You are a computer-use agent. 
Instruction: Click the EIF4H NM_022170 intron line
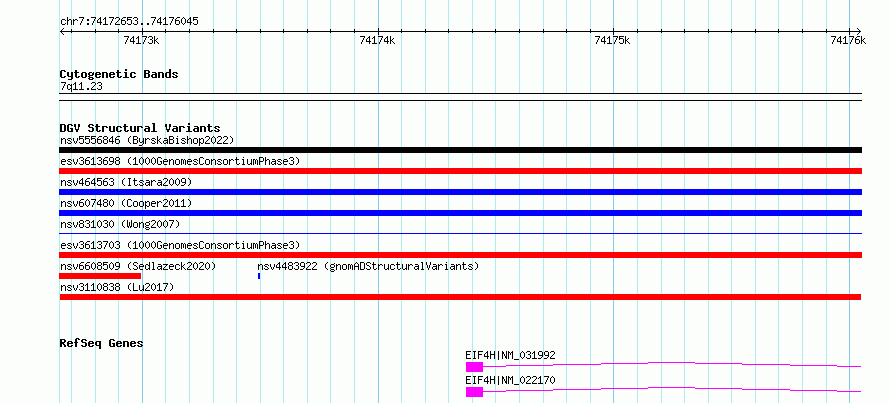click(x=673, y=389)
